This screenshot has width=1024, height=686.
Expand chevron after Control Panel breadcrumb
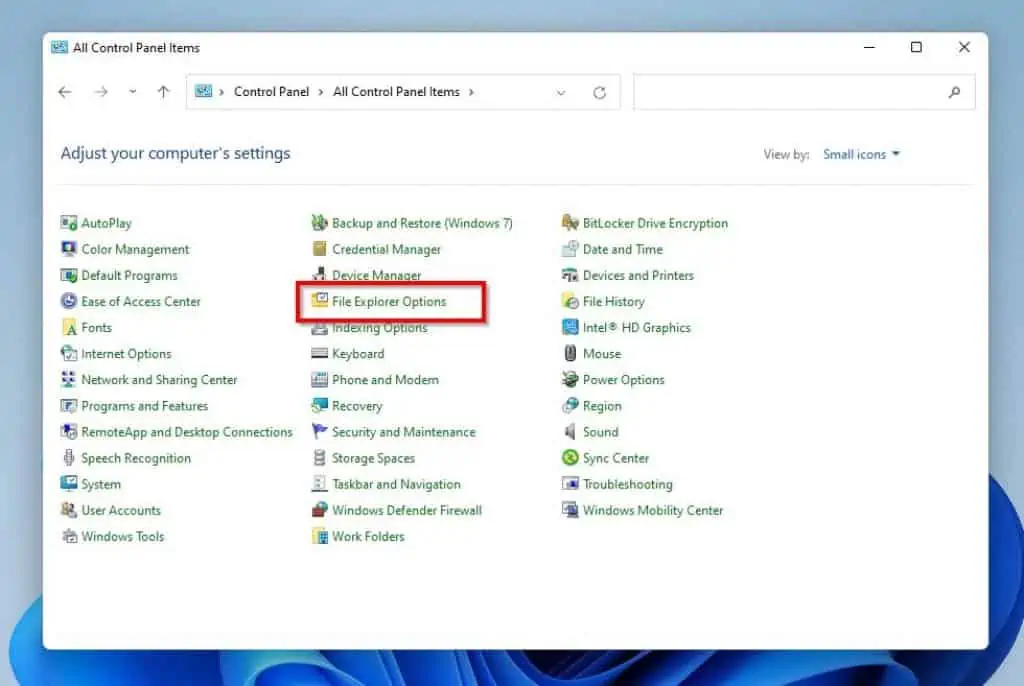pos(321,92)
